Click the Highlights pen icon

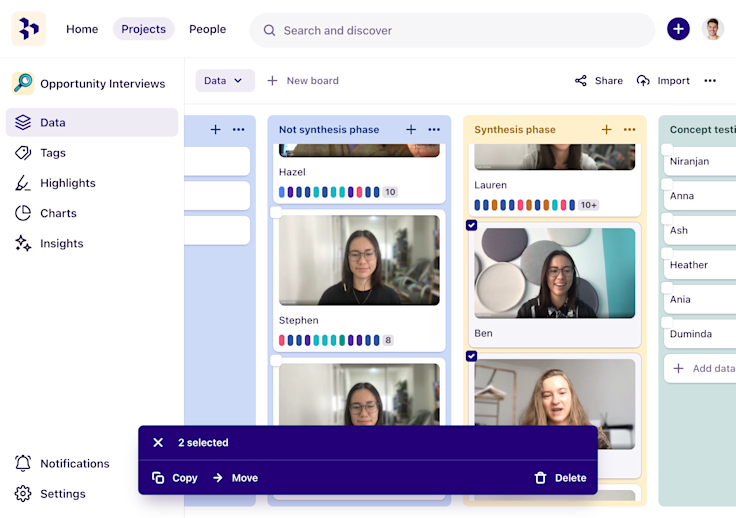23,183
